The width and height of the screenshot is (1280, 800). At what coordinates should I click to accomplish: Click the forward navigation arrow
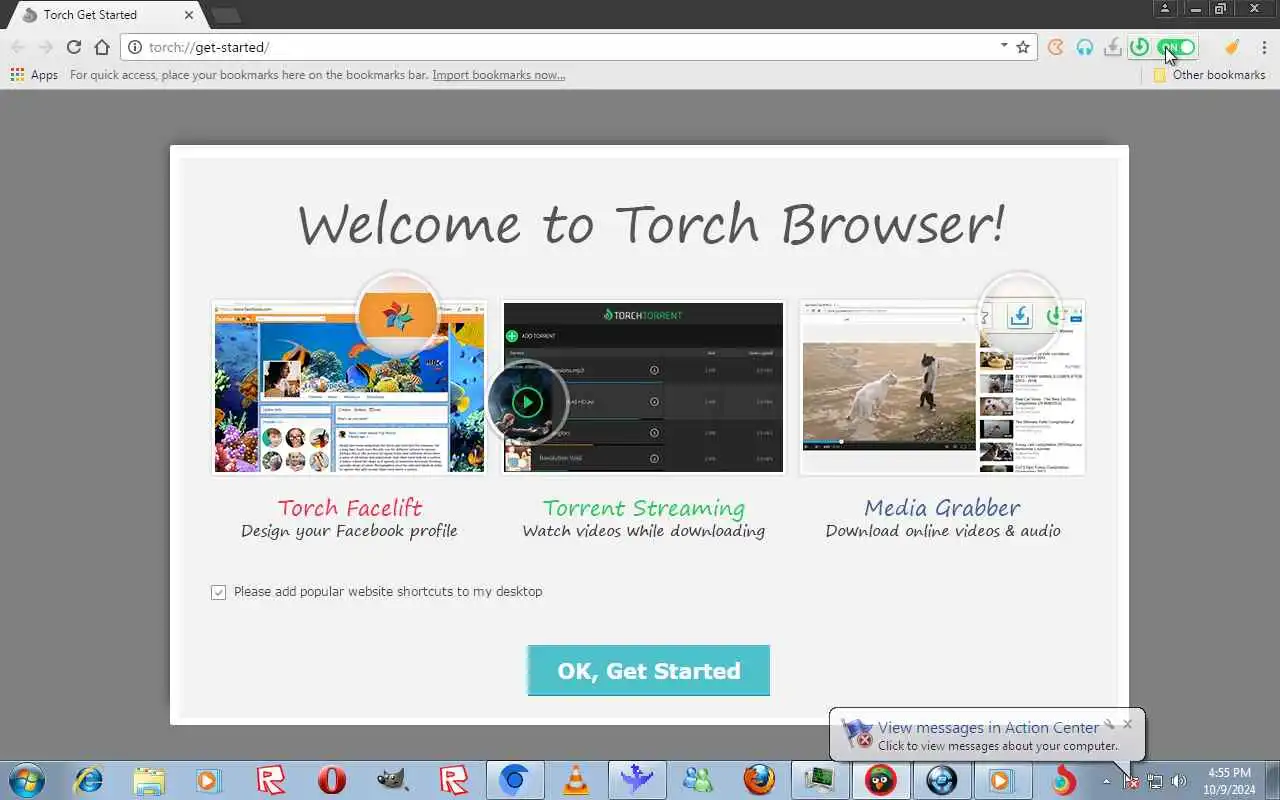46,47
